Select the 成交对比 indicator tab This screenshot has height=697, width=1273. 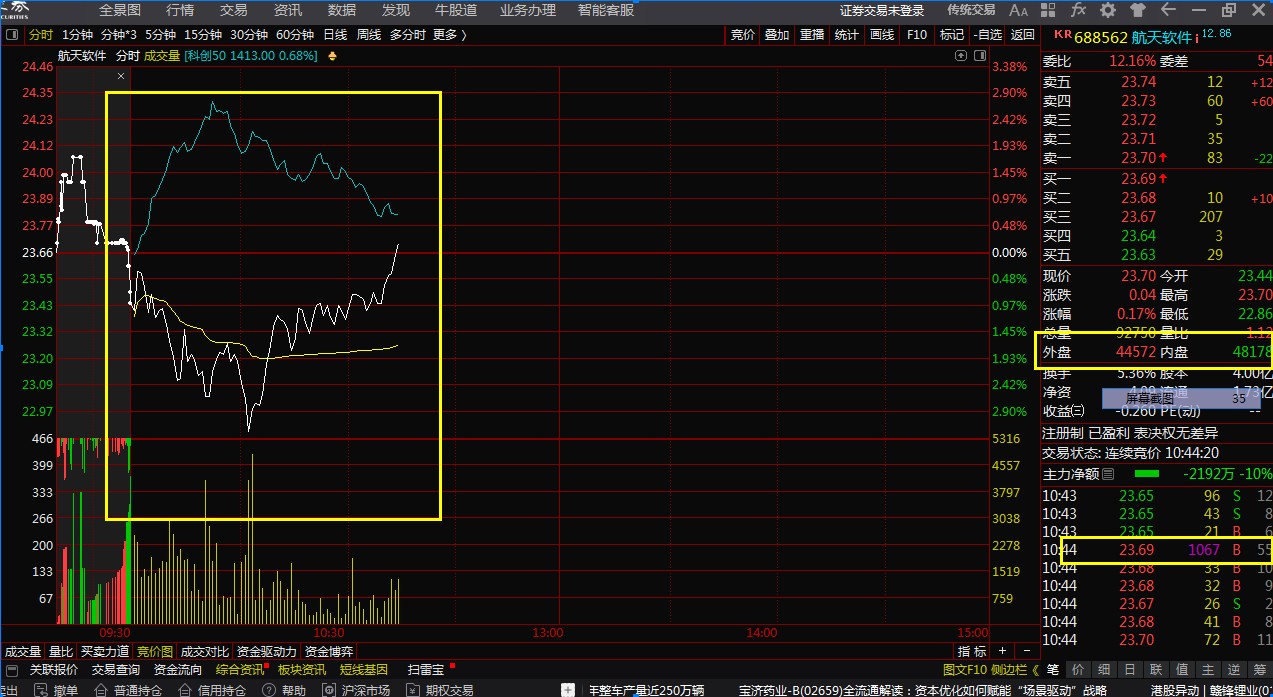(x=204, y=651)
